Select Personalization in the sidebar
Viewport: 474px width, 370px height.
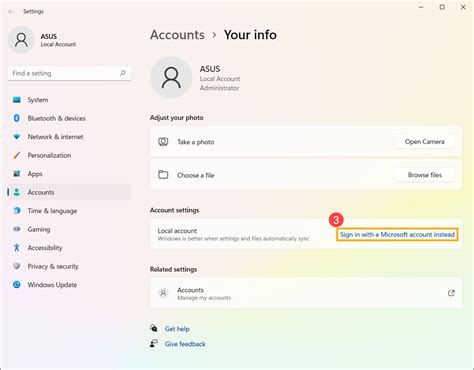click(69, 155)
